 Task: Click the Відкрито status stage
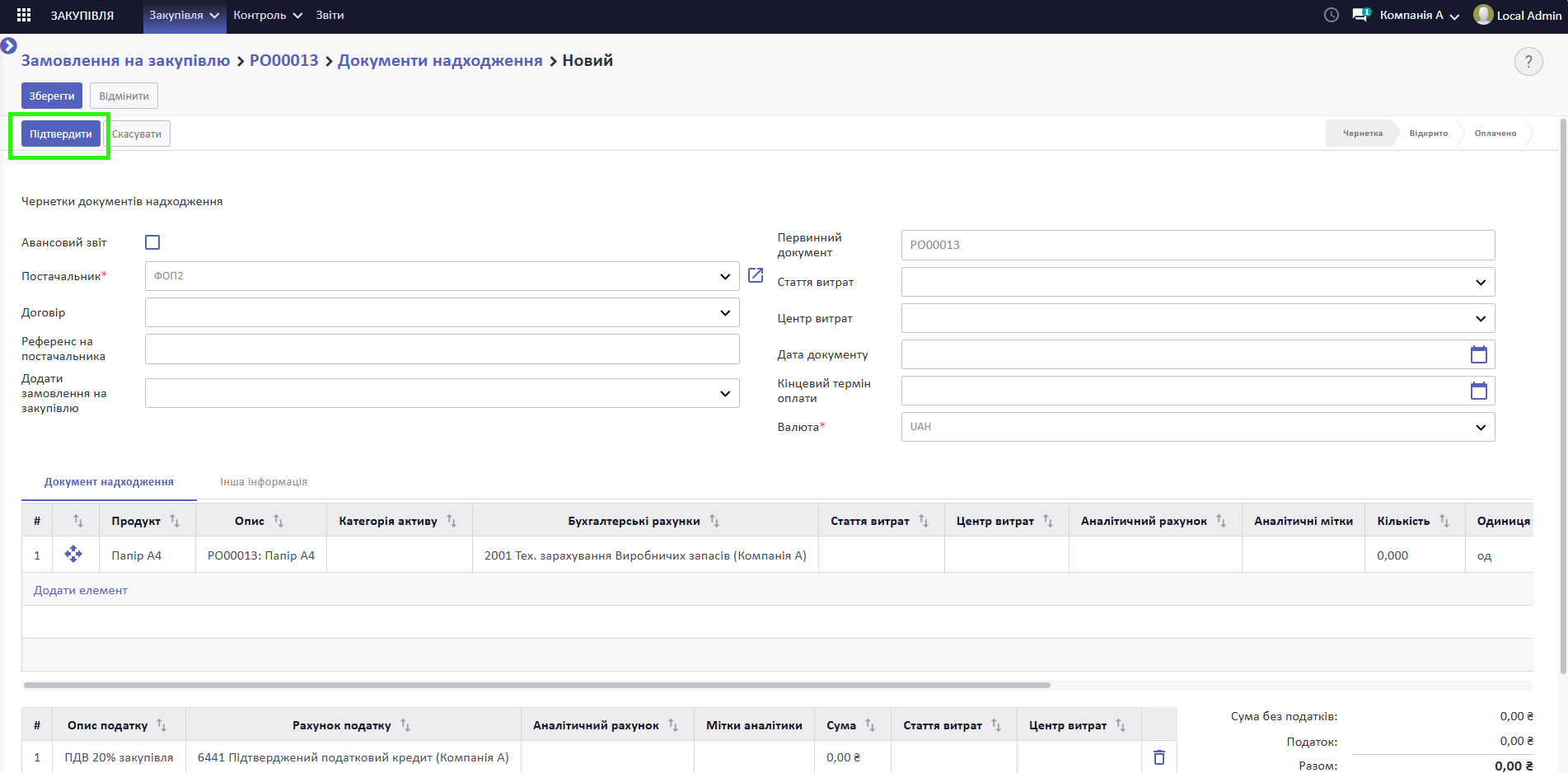[x=1429, y=134]
